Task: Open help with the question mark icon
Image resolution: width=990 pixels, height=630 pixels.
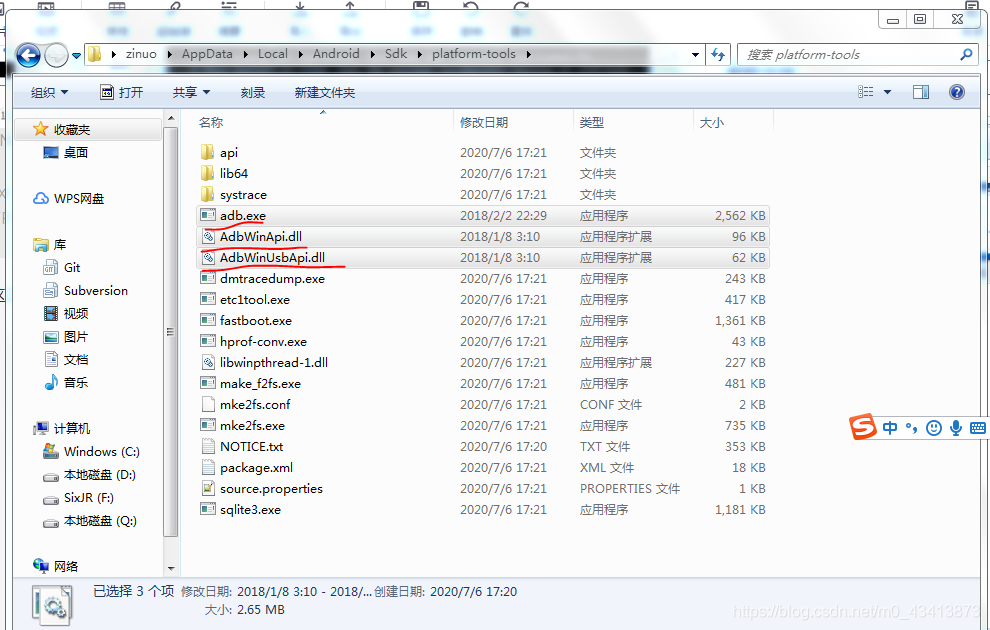Action: [957, 92]
